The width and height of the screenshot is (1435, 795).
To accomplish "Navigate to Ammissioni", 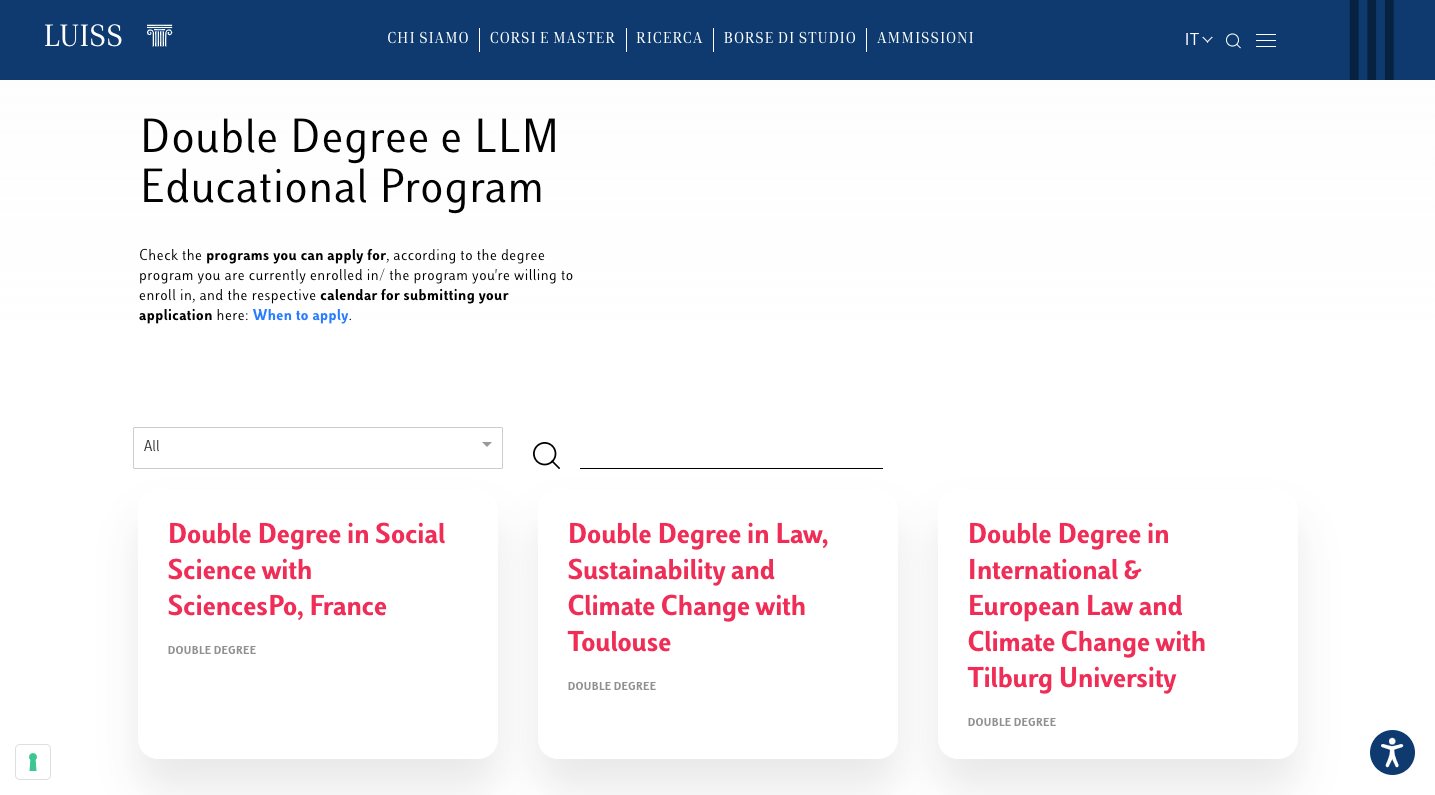I will (x=925, y=39).
